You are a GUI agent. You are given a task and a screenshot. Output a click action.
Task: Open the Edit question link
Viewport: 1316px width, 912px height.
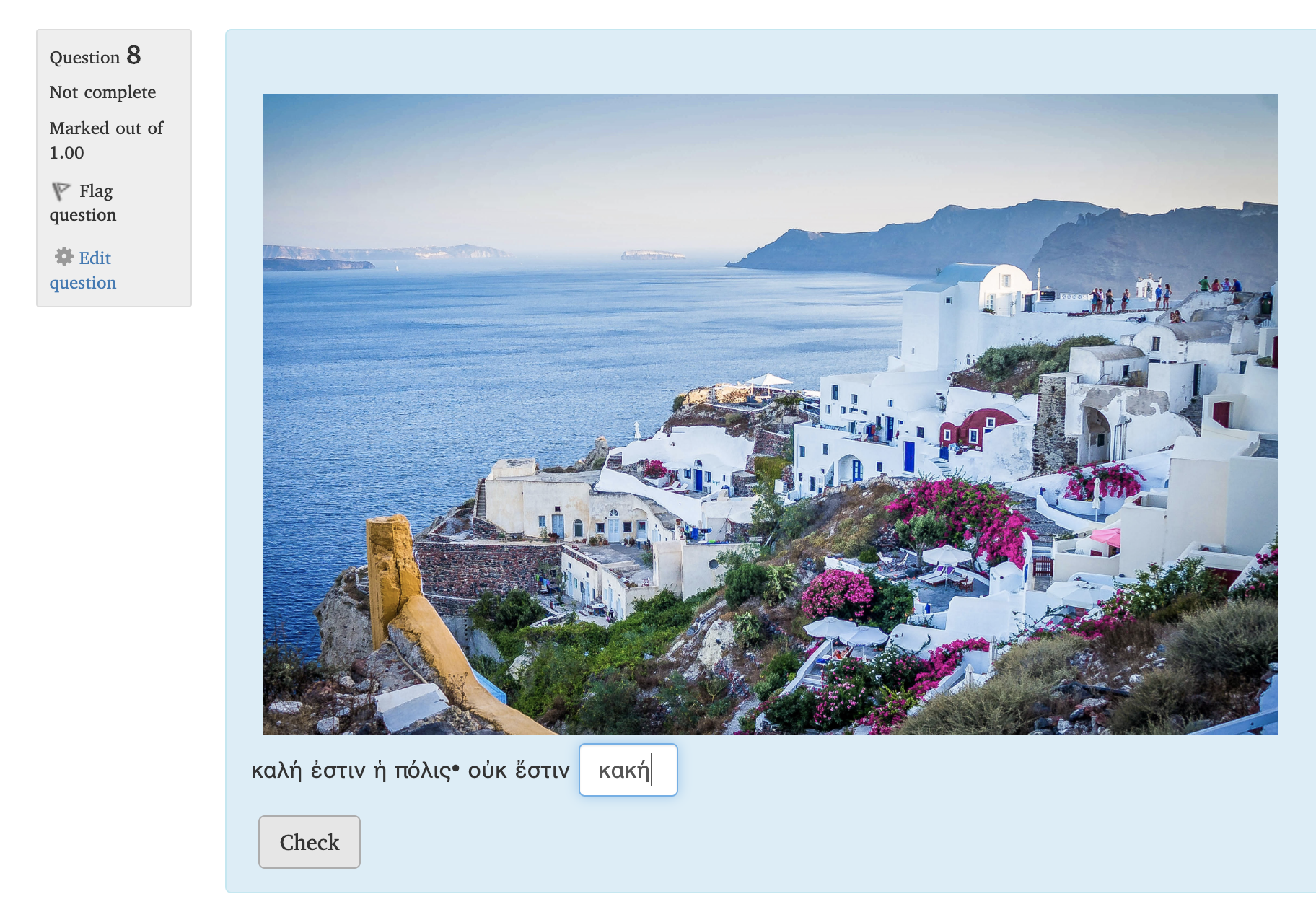pyautogui.click(x=82, y=270)
